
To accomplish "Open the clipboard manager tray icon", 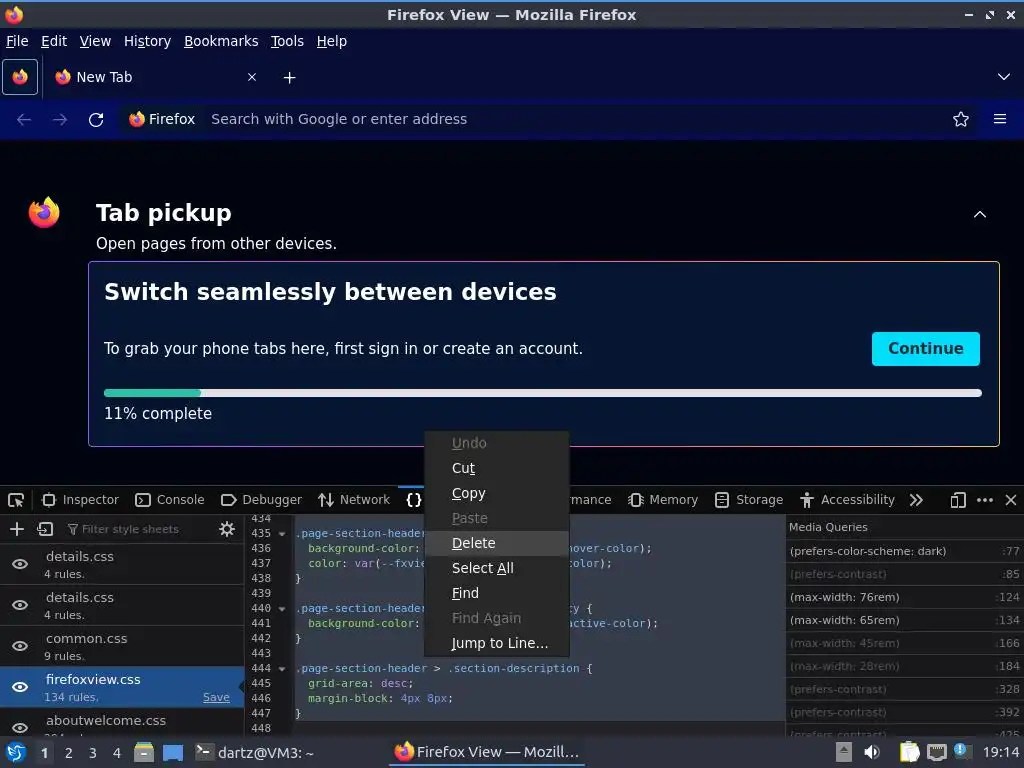I will (x=909, y=752).
